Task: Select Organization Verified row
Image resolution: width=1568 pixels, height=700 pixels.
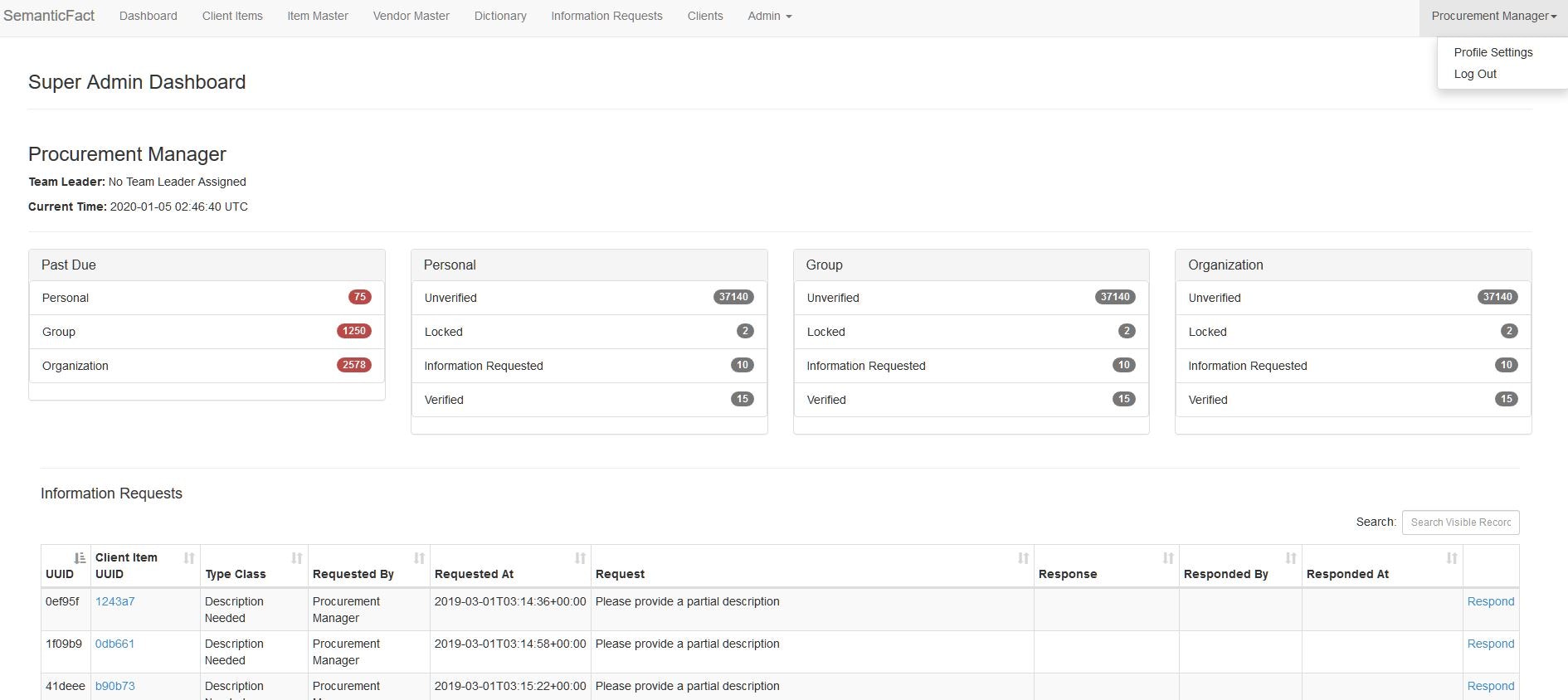Action: pyautogui.click(x=1353, y=400)
